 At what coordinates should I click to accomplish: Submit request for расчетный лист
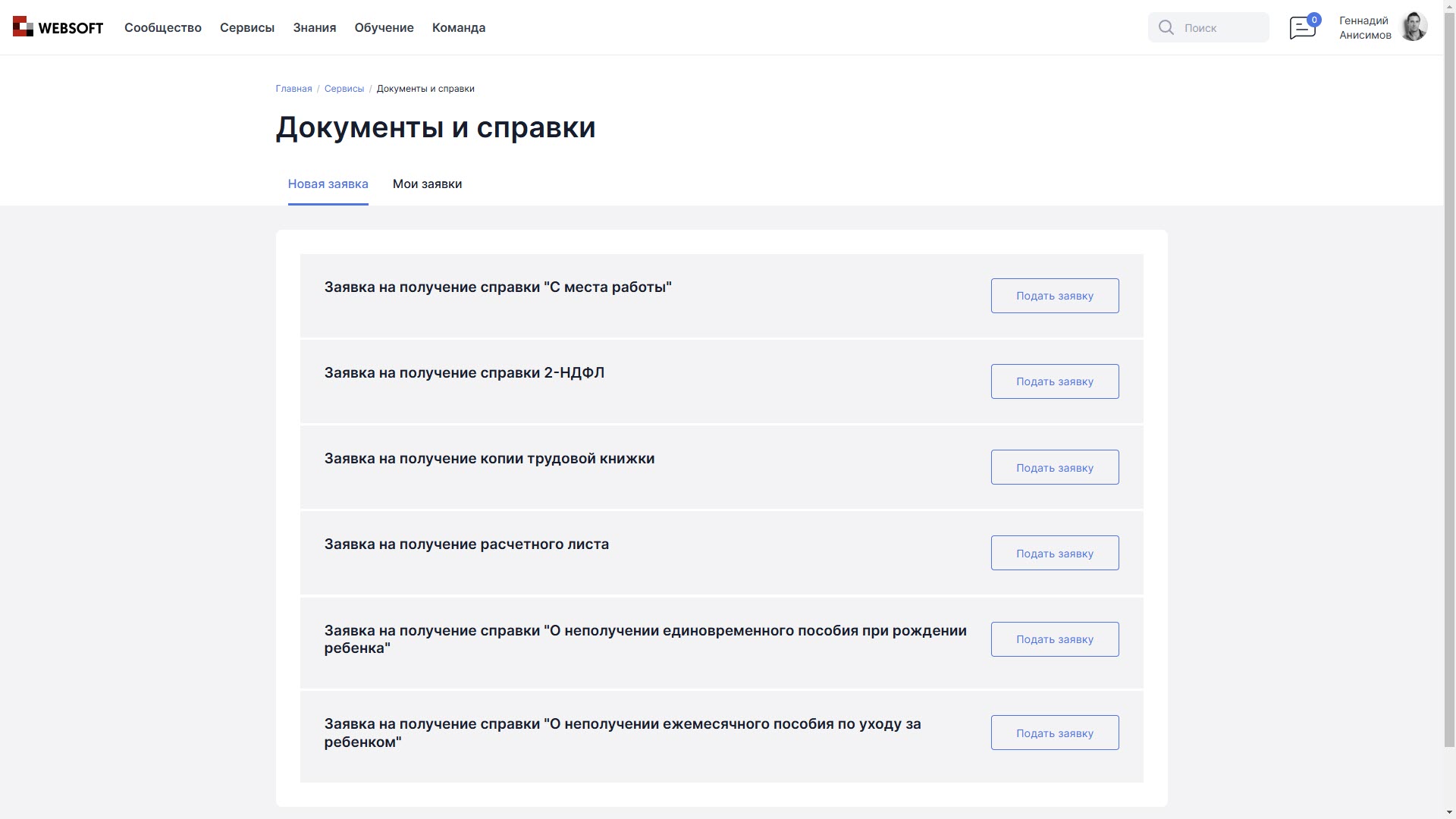(x=1055, y=553)
